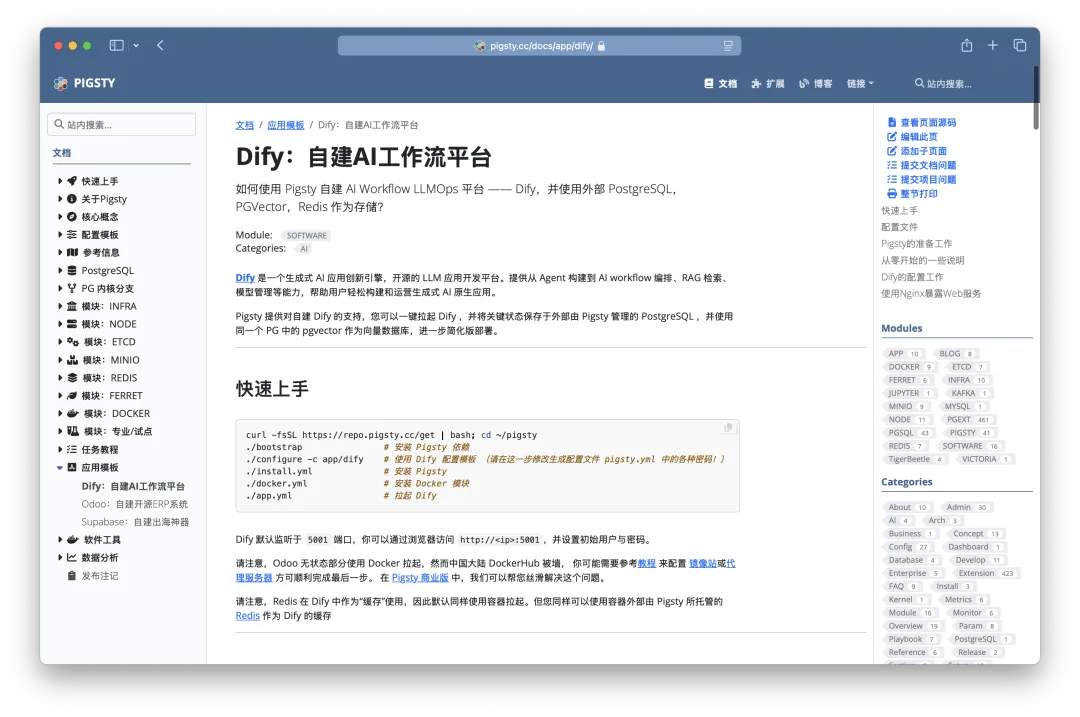Viewport: 1080px width, 717px height.
Task: Click the list icon beside 任务教程
Action: pos(72,449)
